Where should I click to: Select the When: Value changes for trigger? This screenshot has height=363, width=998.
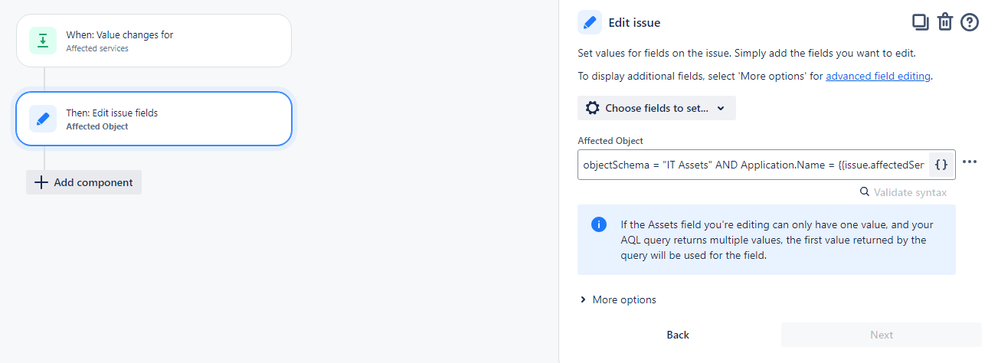pyautogui.click(x=153, y=41)
